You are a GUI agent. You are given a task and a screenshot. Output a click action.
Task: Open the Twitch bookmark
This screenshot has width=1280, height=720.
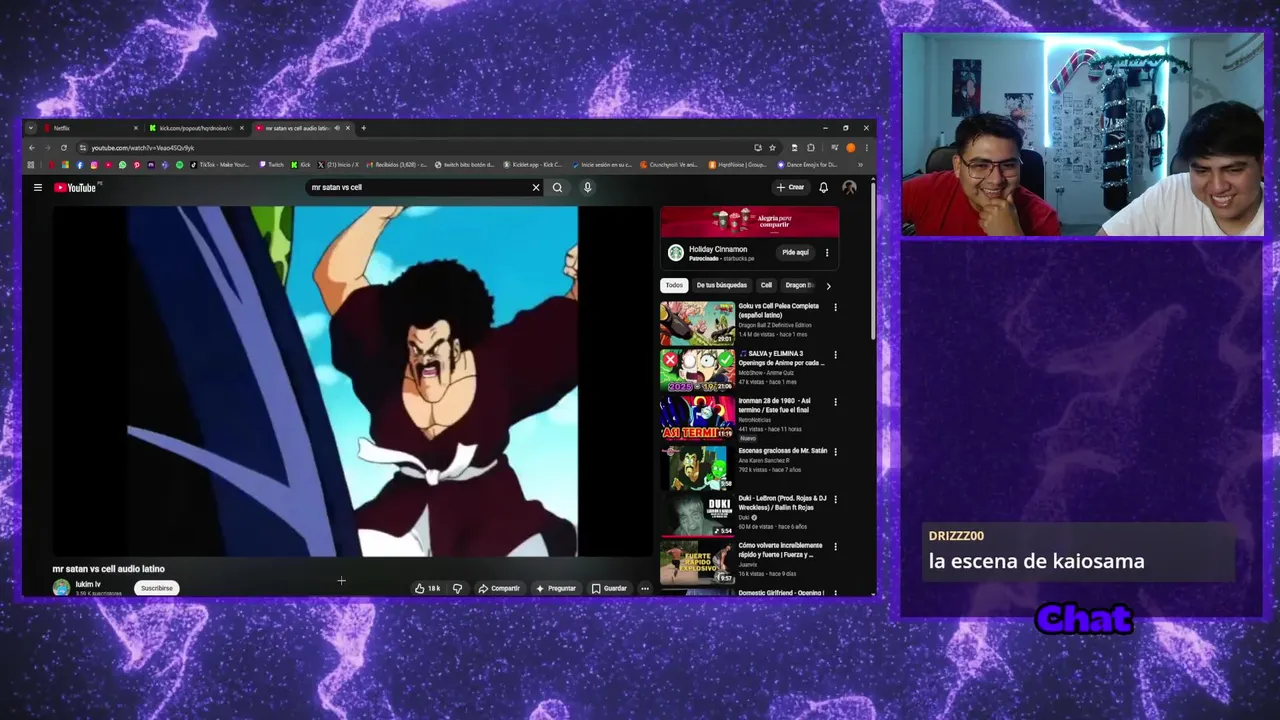pyautogui.click(x=271, y=165)
